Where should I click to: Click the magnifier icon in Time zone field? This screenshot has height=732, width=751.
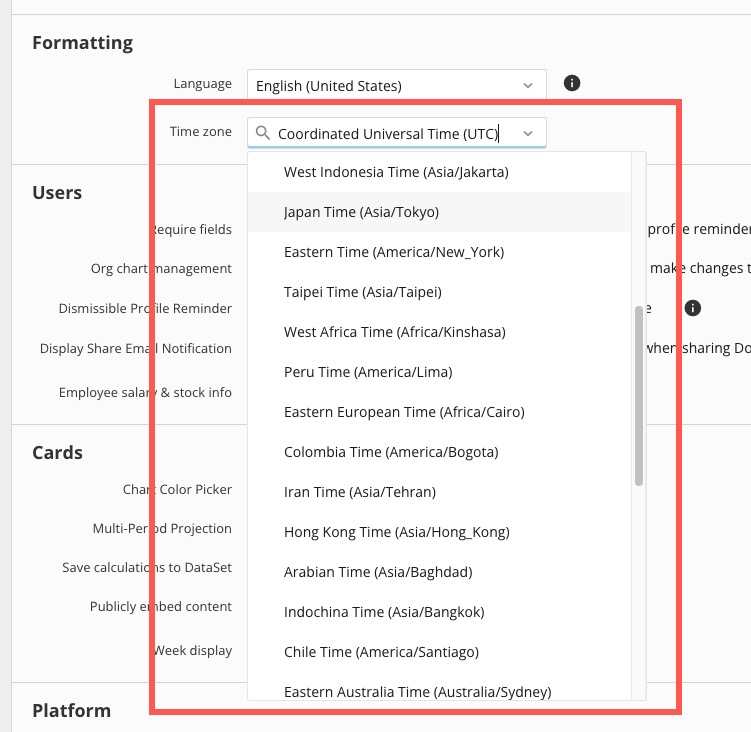[262, 133]
